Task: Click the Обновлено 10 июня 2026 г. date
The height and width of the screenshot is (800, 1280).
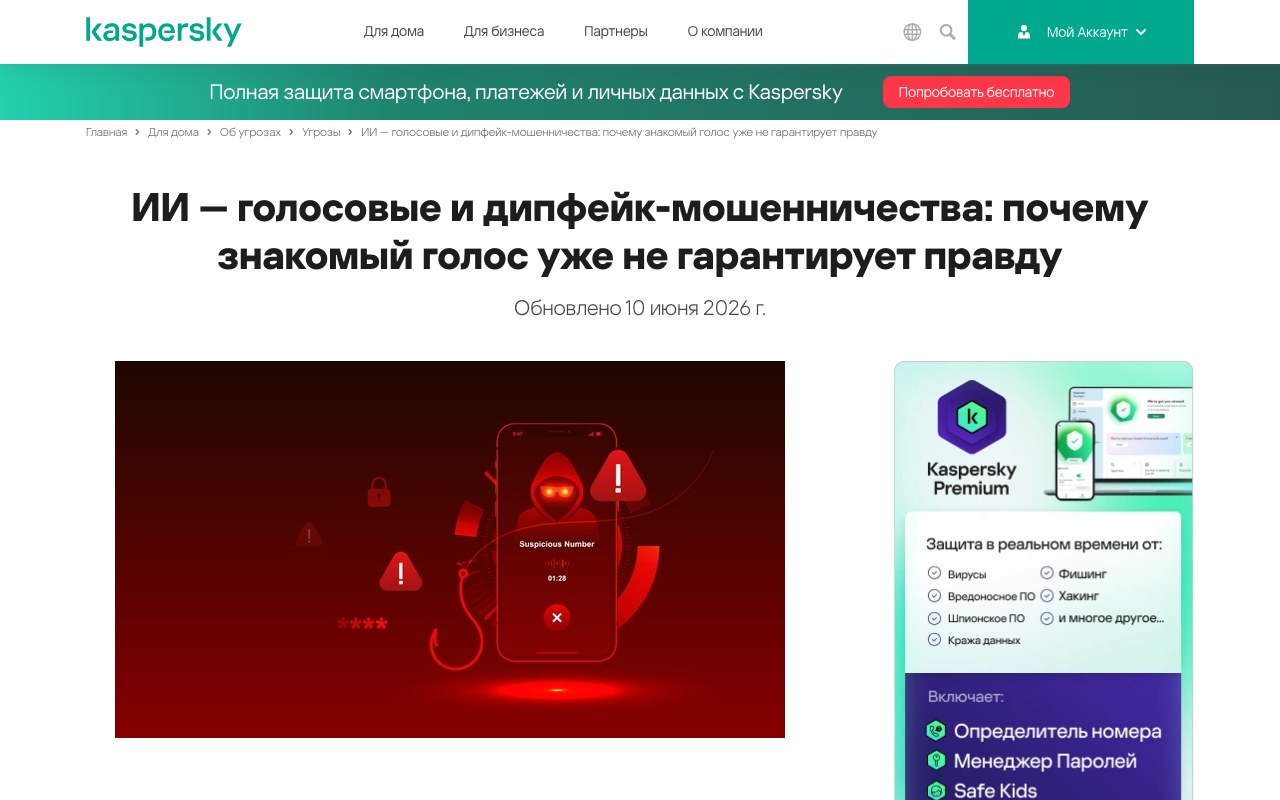Action: coord(640,308)
